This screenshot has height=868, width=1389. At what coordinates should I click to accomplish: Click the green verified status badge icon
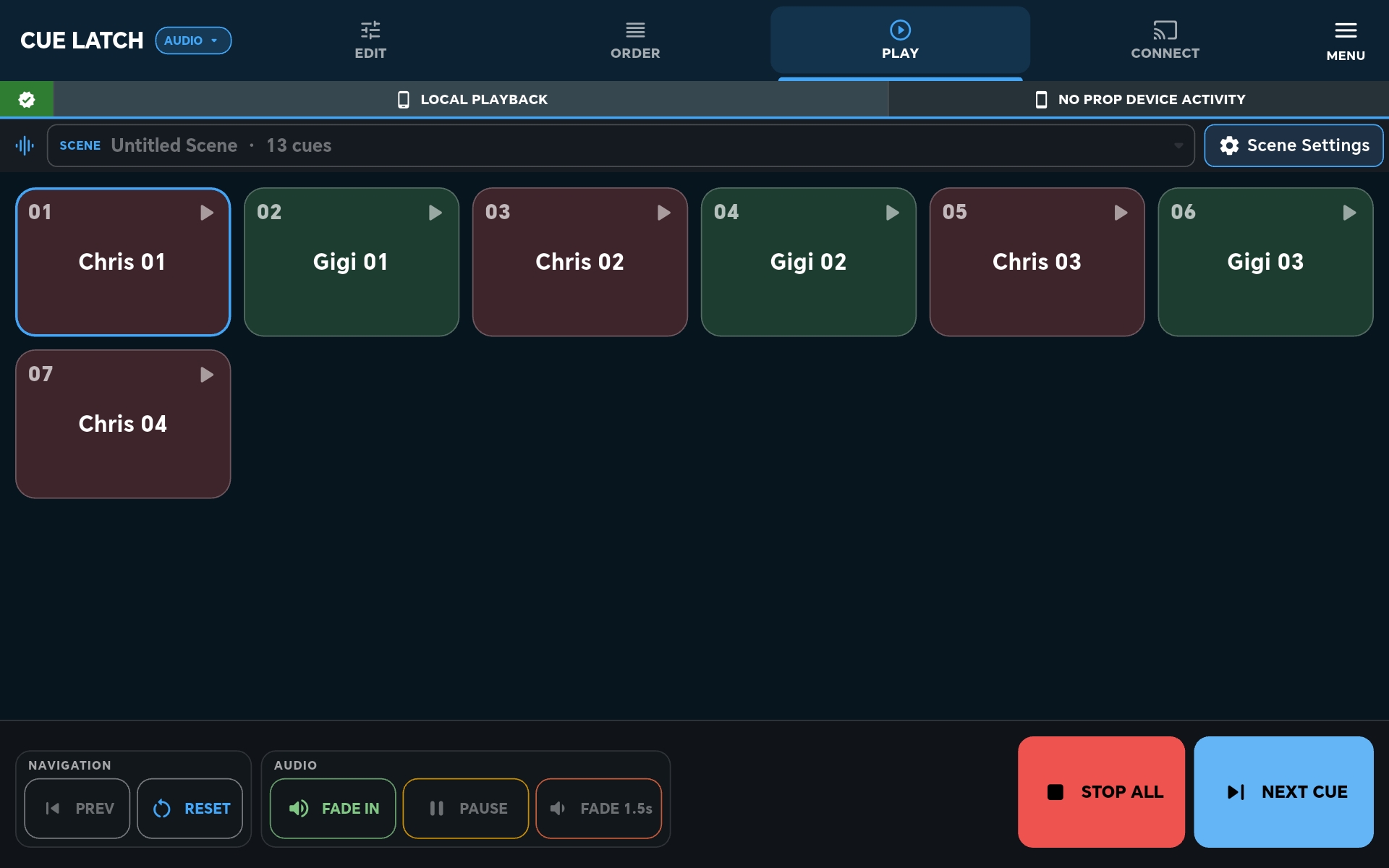click(27, 99)
